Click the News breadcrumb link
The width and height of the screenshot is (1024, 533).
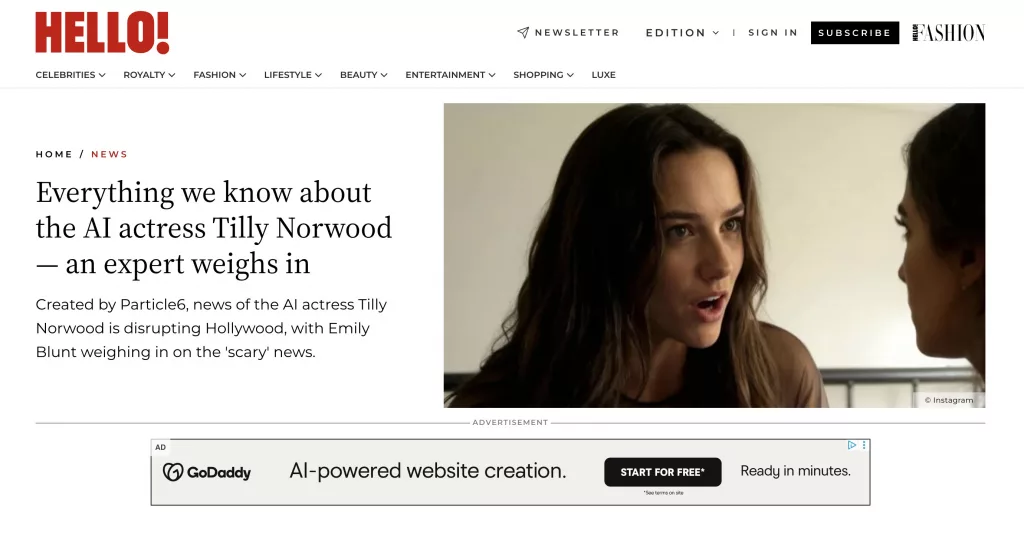tap(109, 155)
